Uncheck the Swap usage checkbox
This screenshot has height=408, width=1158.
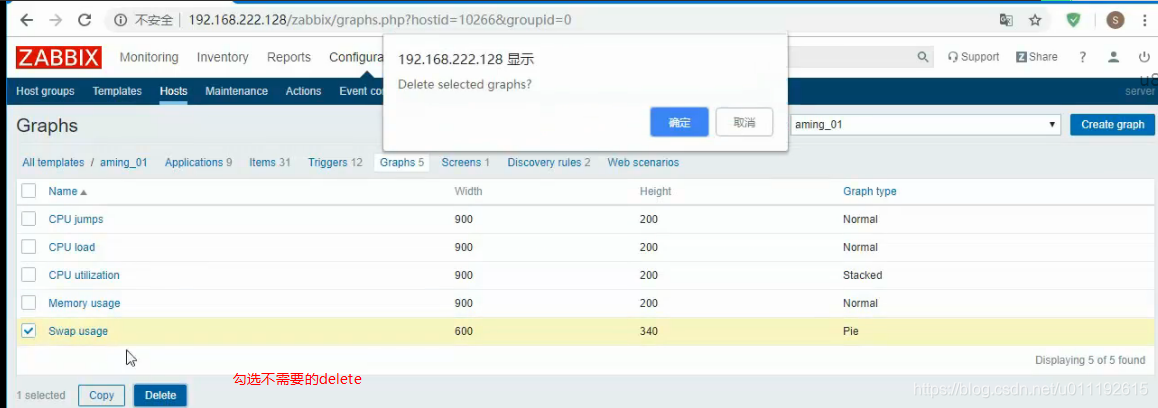click(28, 331)
